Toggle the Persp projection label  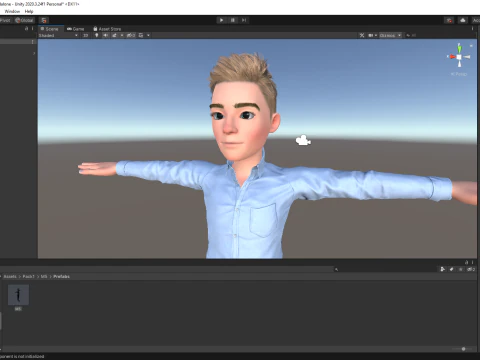[459, 74]
